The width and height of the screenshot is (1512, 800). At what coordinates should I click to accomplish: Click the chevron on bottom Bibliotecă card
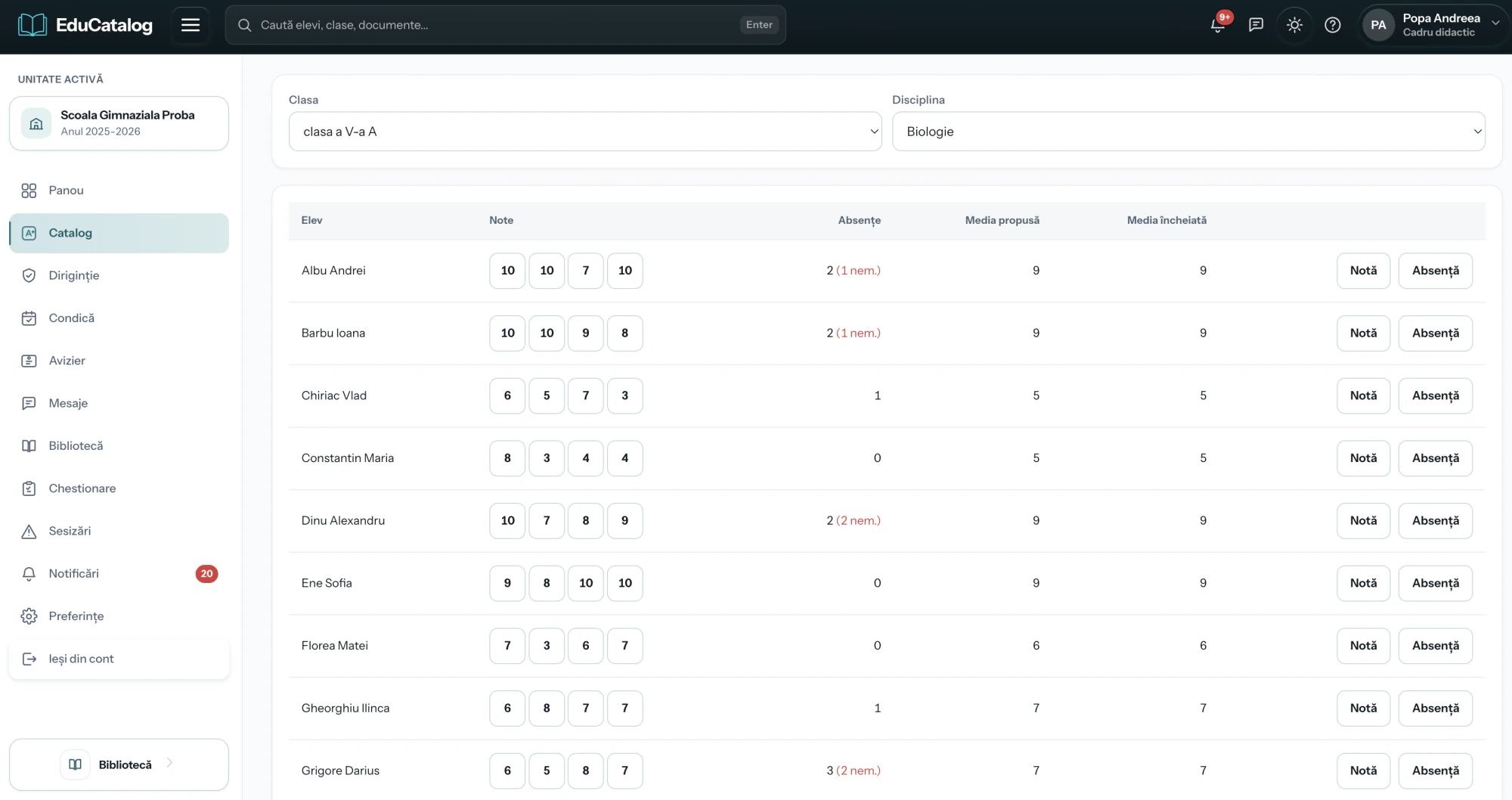point(169,763)
